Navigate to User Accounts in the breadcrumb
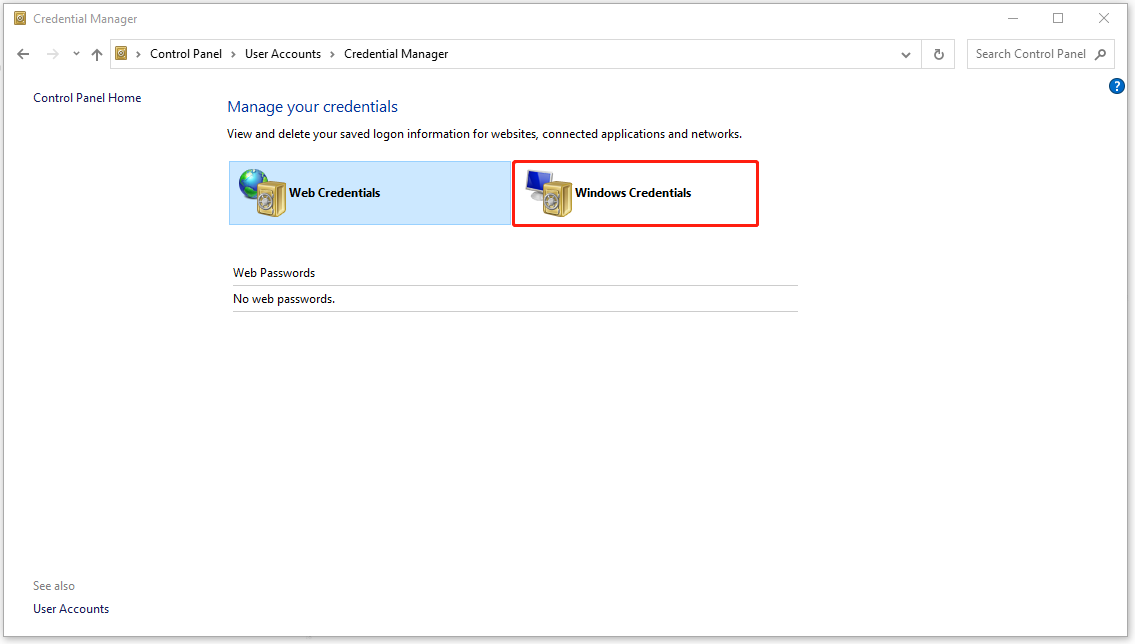The image size is (1135, 644). 283,53
